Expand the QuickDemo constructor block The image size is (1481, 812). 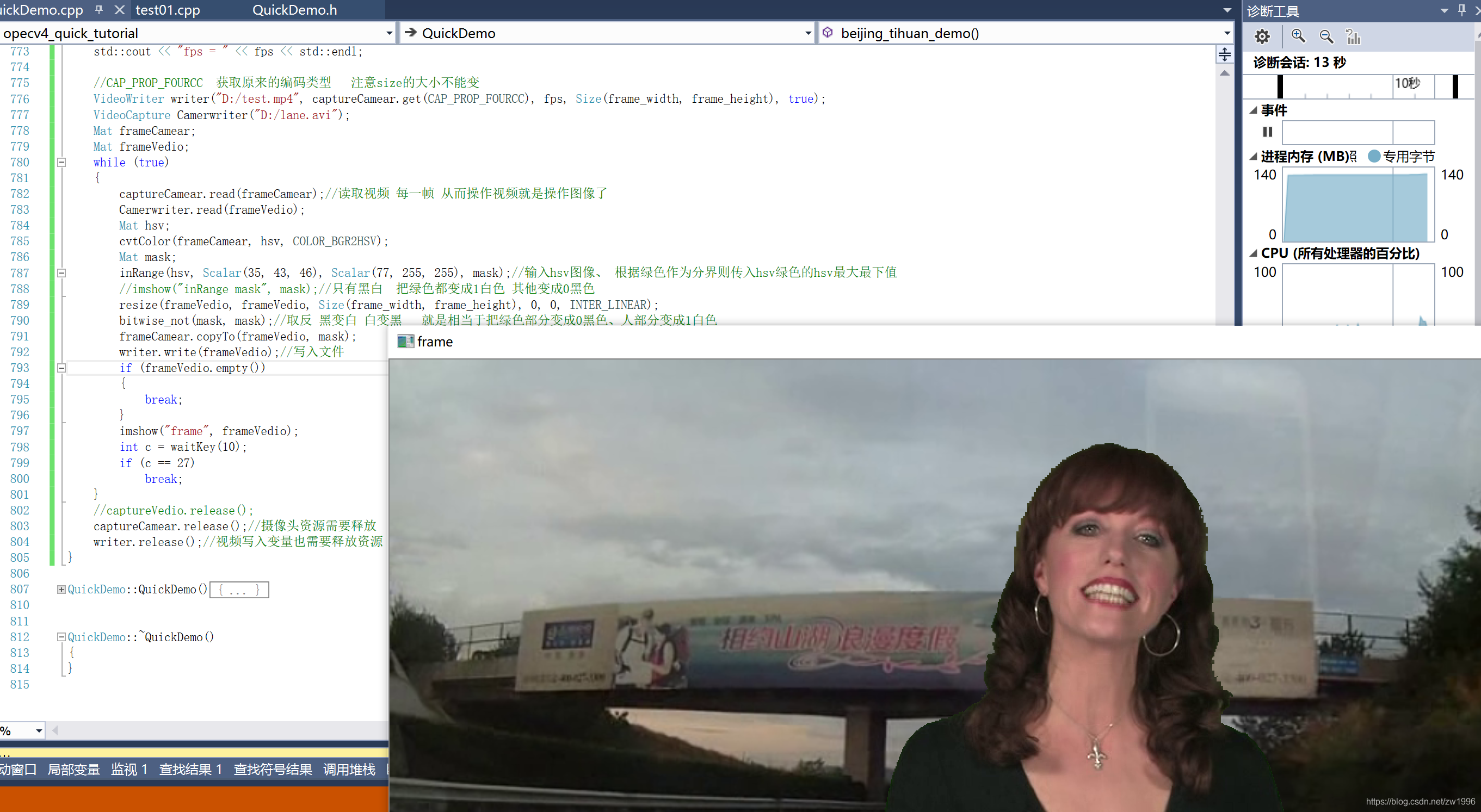pos(61,590)
